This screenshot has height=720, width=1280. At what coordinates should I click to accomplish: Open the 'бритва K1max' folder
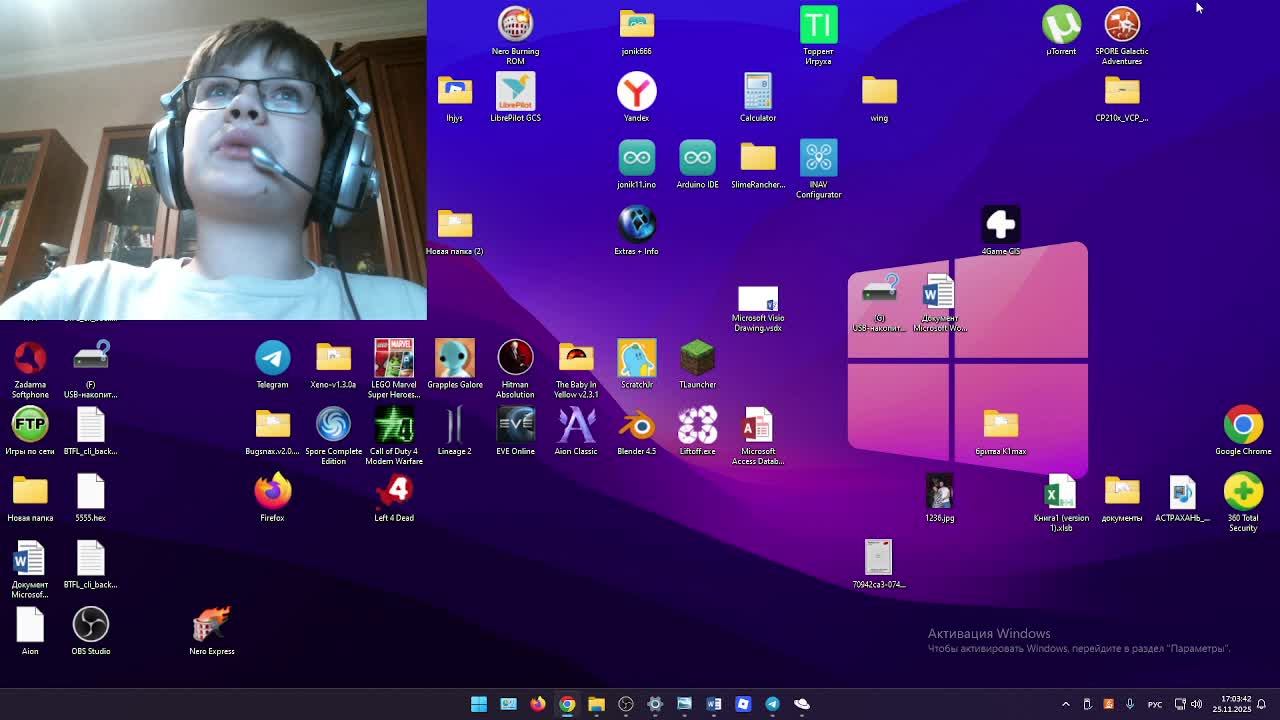(x=1000, y=425)
